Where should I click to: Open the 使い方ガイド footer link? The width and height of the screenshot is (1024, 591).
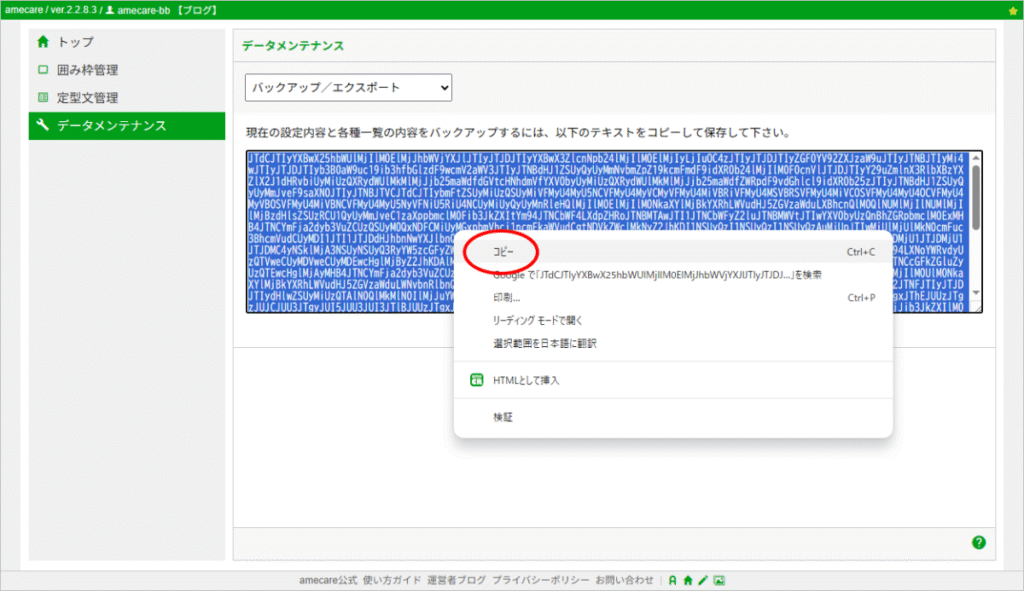click(393, 580)
